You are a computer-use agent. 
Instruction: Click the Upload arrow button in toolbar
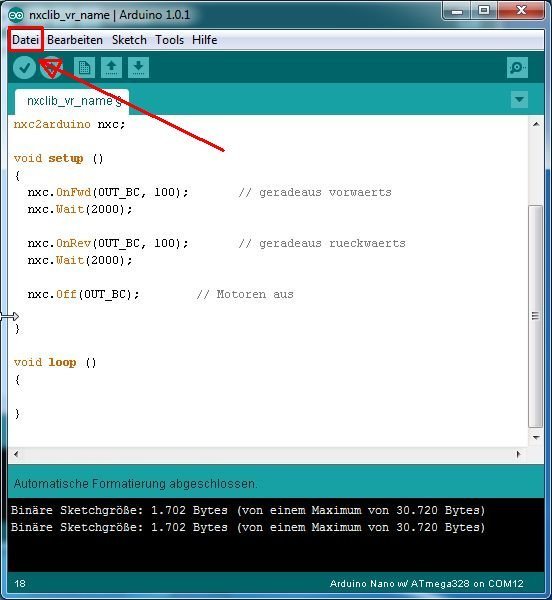(x=52, y=68)
